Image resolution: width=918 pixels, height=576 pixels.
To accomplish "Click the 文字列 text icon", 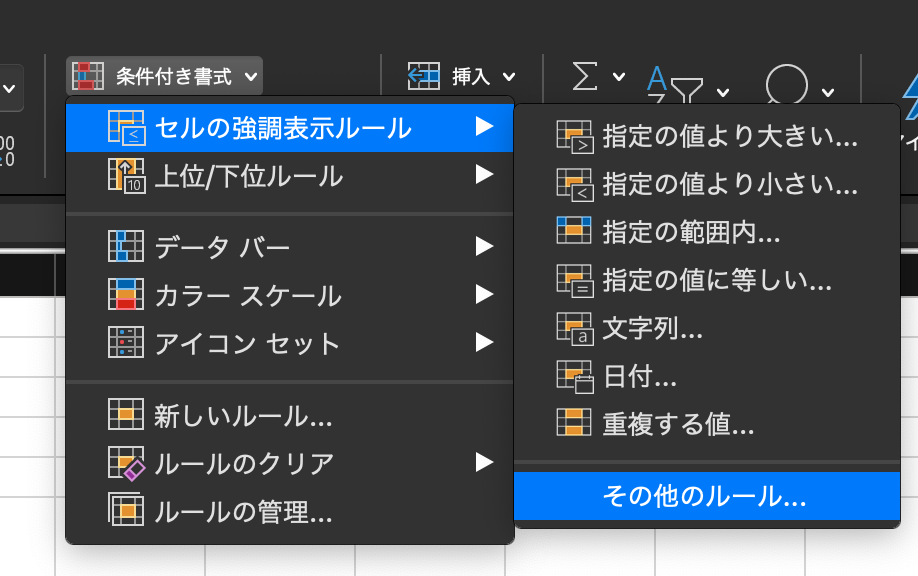I will [575, 329].
